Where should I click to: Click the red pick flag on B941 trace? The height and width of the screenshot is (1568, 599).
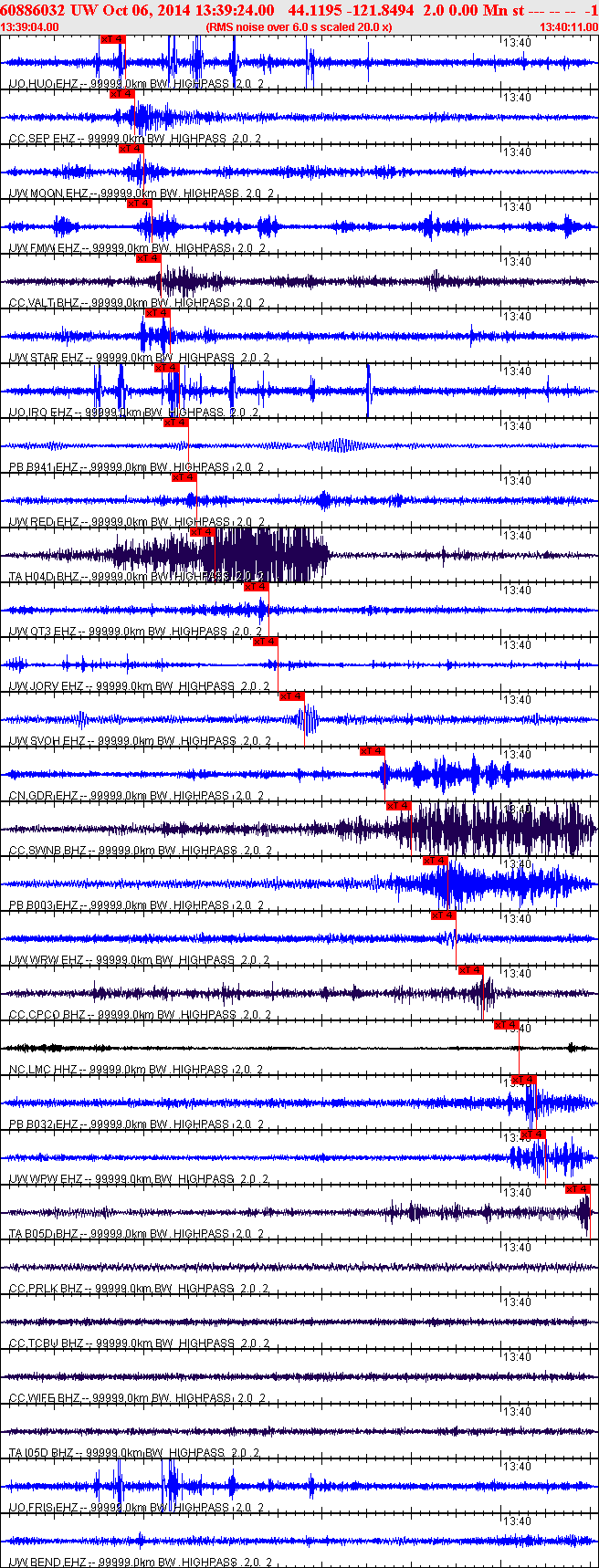pos(175,423)
